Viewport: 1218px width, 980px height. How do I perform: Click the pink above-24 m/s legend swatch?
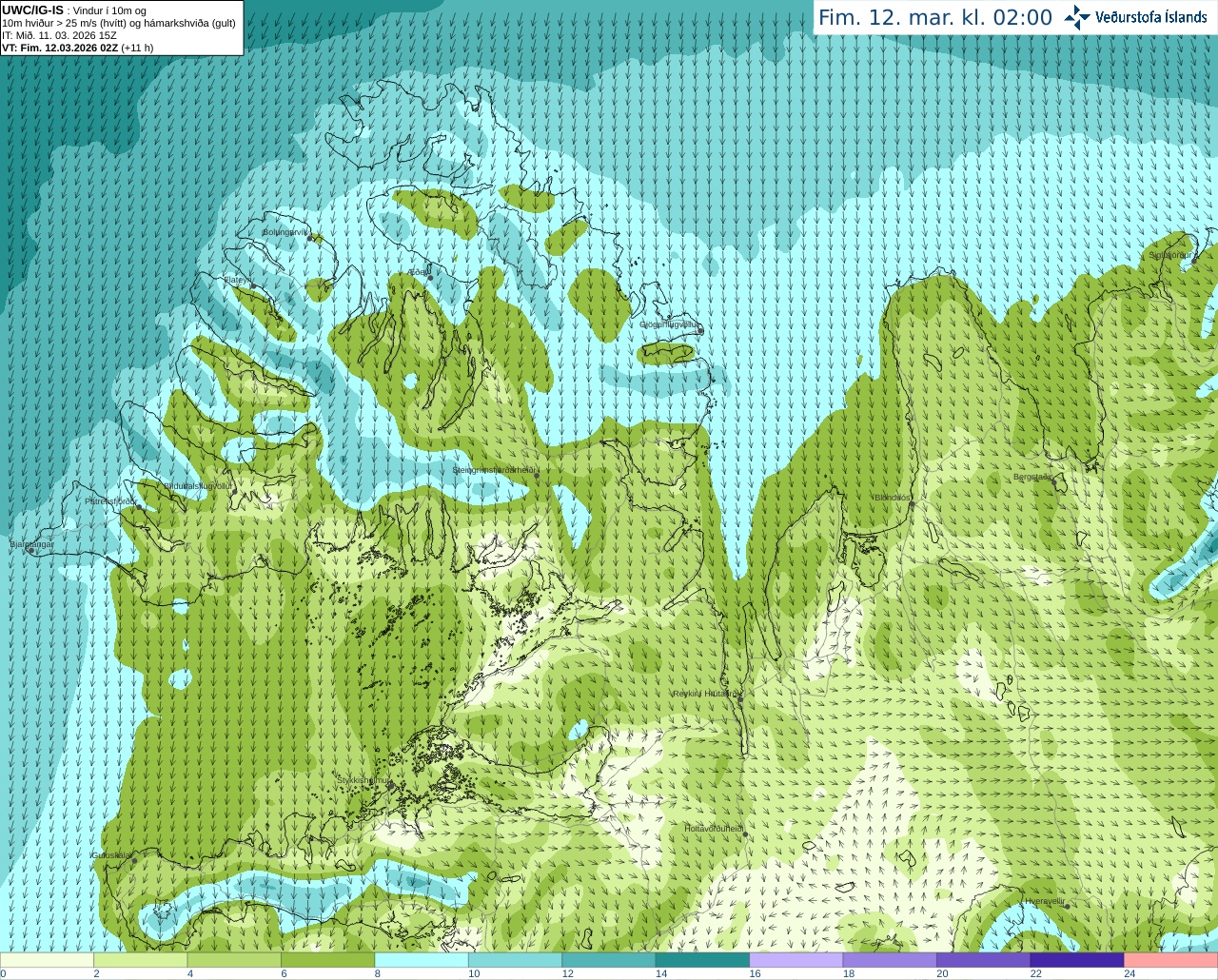tap(1171, 959)
